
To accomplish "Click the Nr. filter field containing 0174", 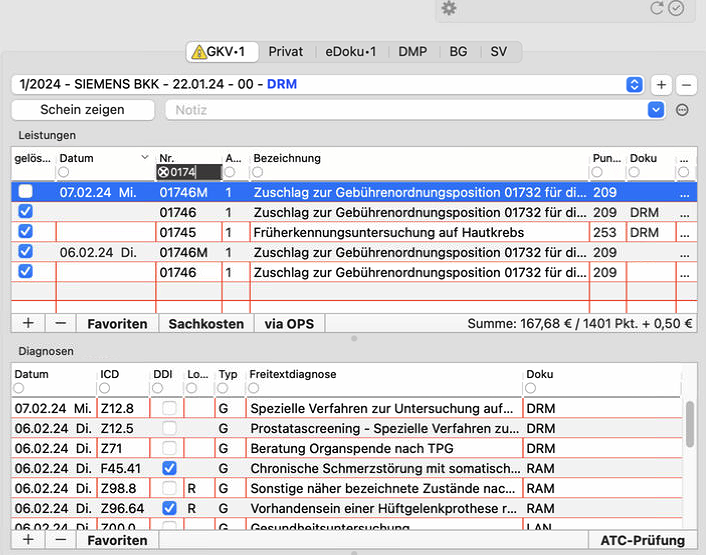I will [x=189, y=172].
